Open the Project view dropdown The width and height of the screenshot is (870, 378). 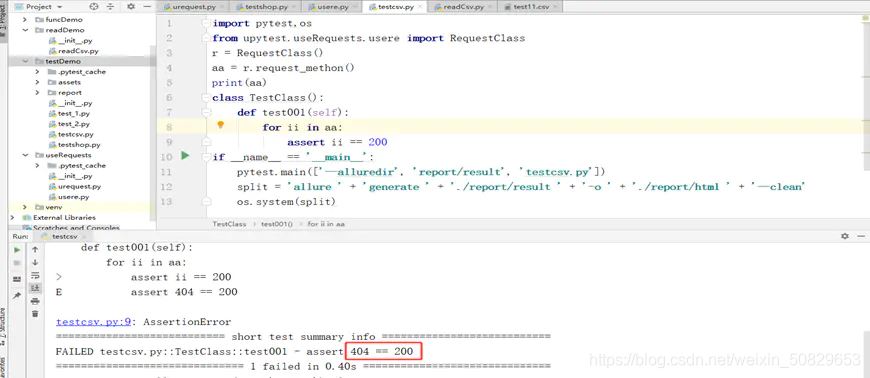(x=38, y=7)
